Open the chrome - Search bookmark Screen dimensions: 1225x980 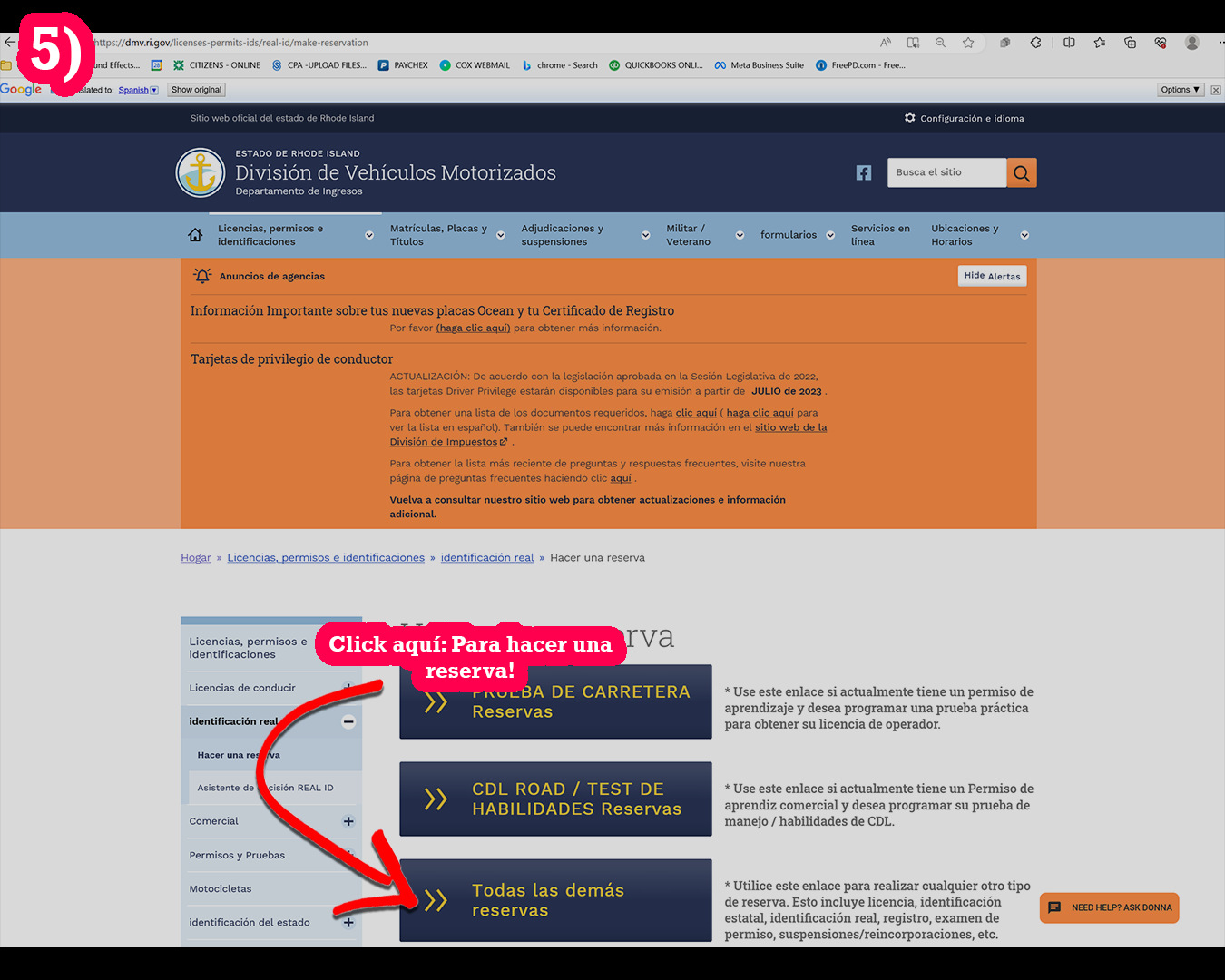(x=560, y=65)
